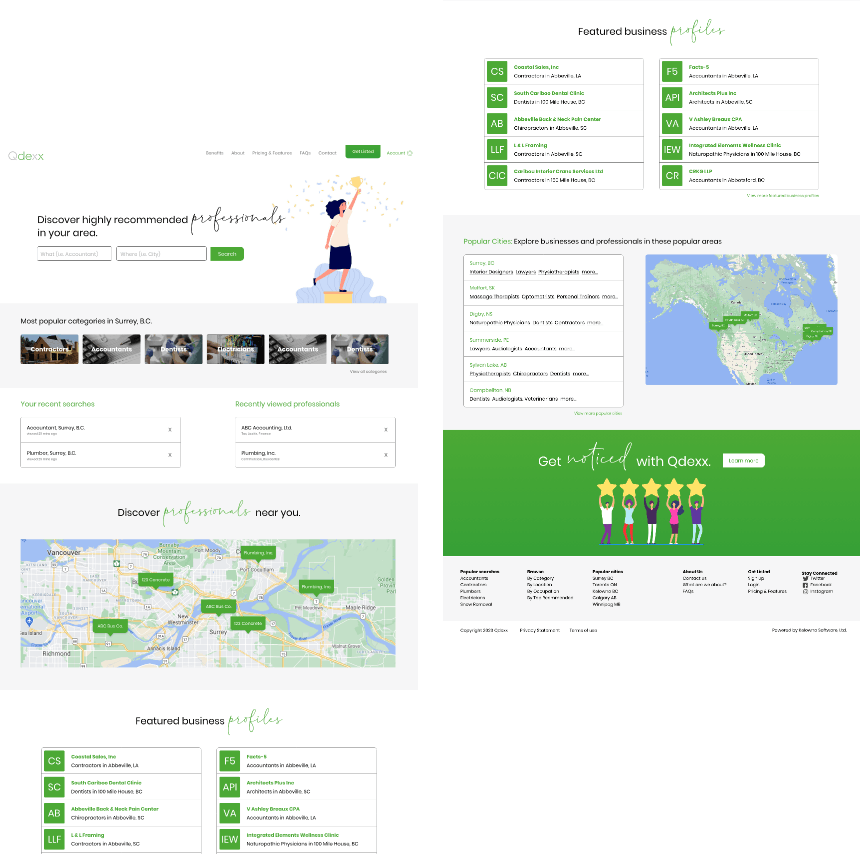Go to the FAQs navigation item
Image resolution: width=860 pixels, height=854 pixels.
tap(305, 153)
